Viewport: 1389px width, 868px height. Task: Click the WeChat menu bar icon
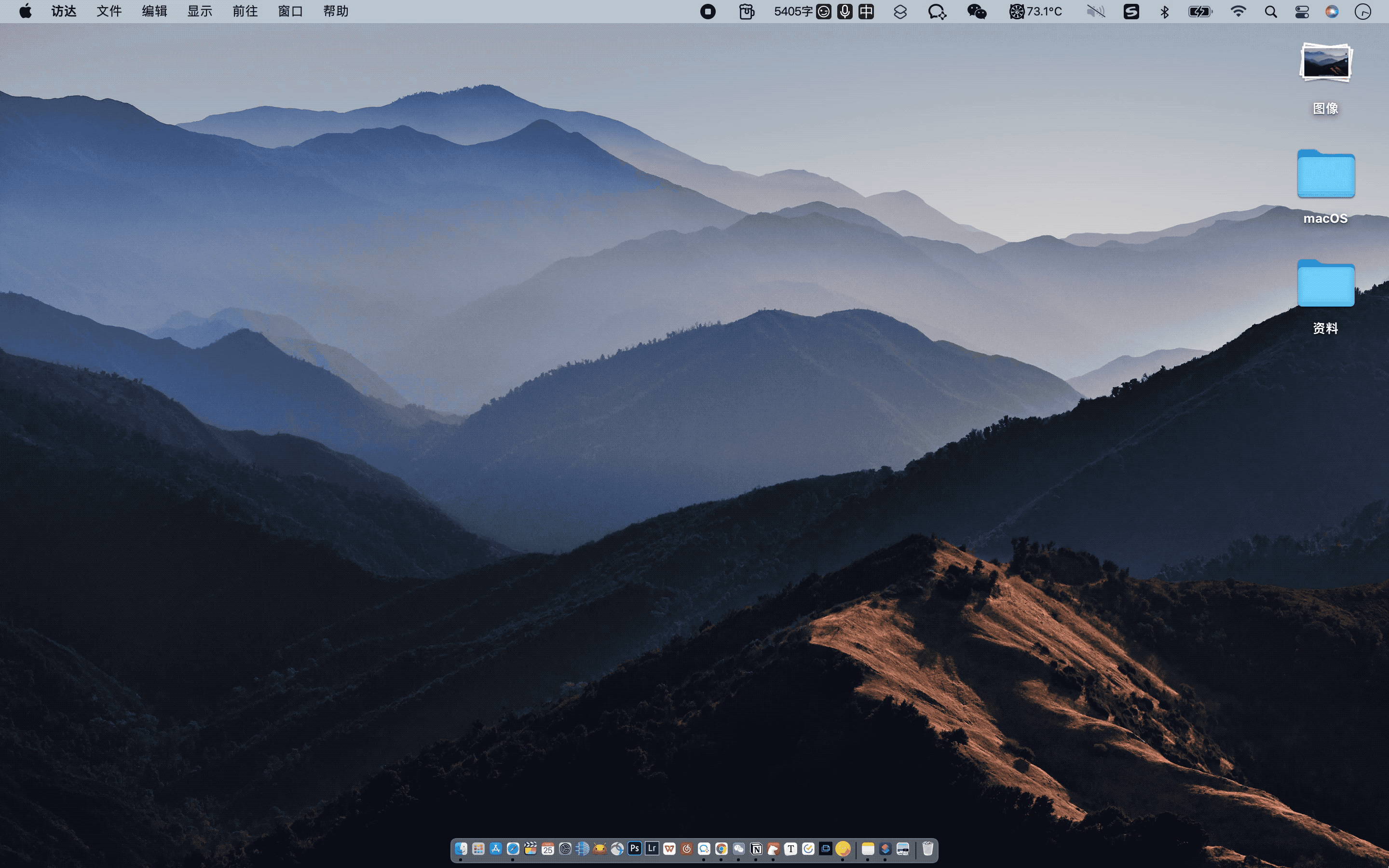coord(976,12)
